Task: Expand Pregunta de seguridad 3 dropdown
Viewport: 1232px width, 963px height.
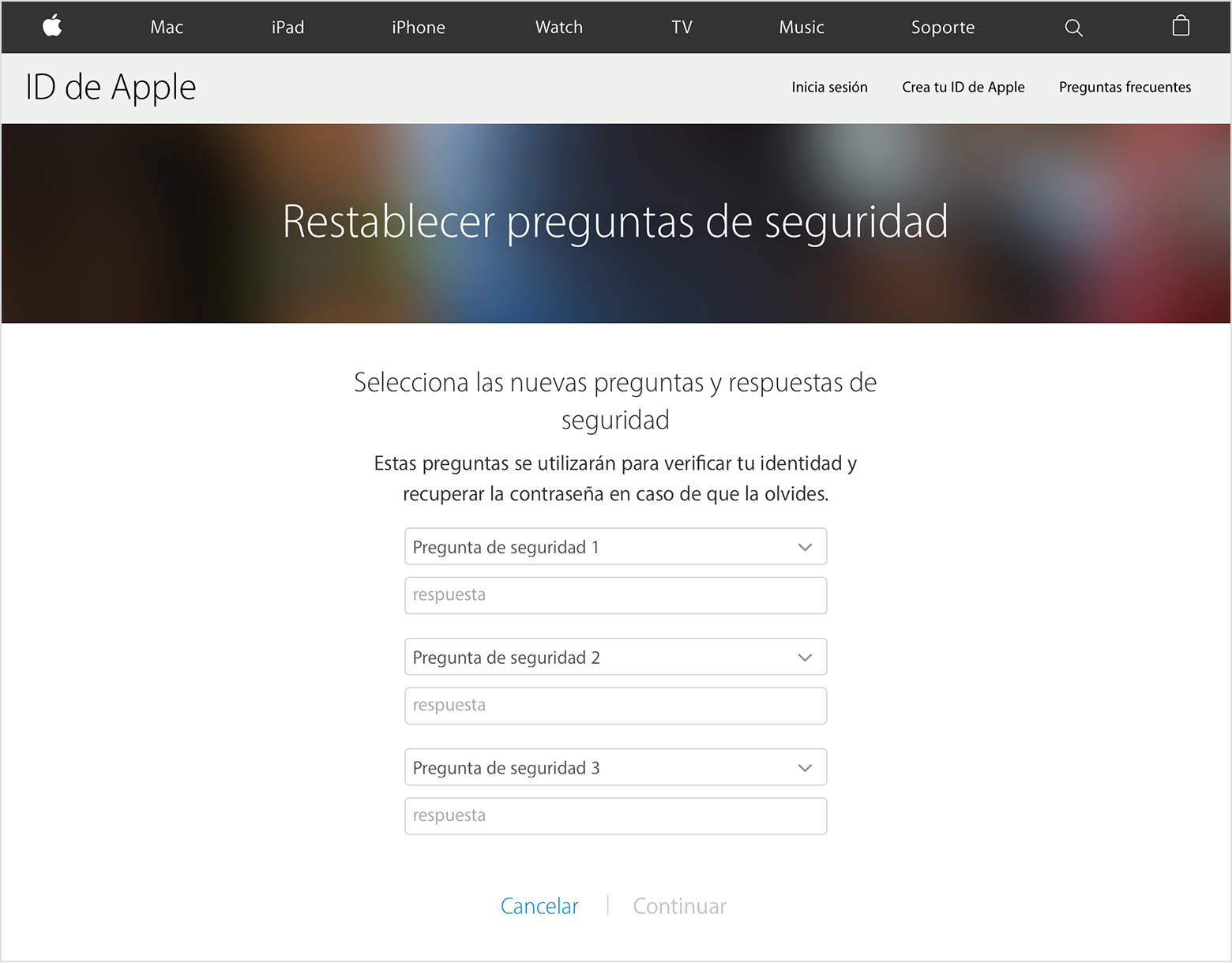Action: (x=615, y=767)
